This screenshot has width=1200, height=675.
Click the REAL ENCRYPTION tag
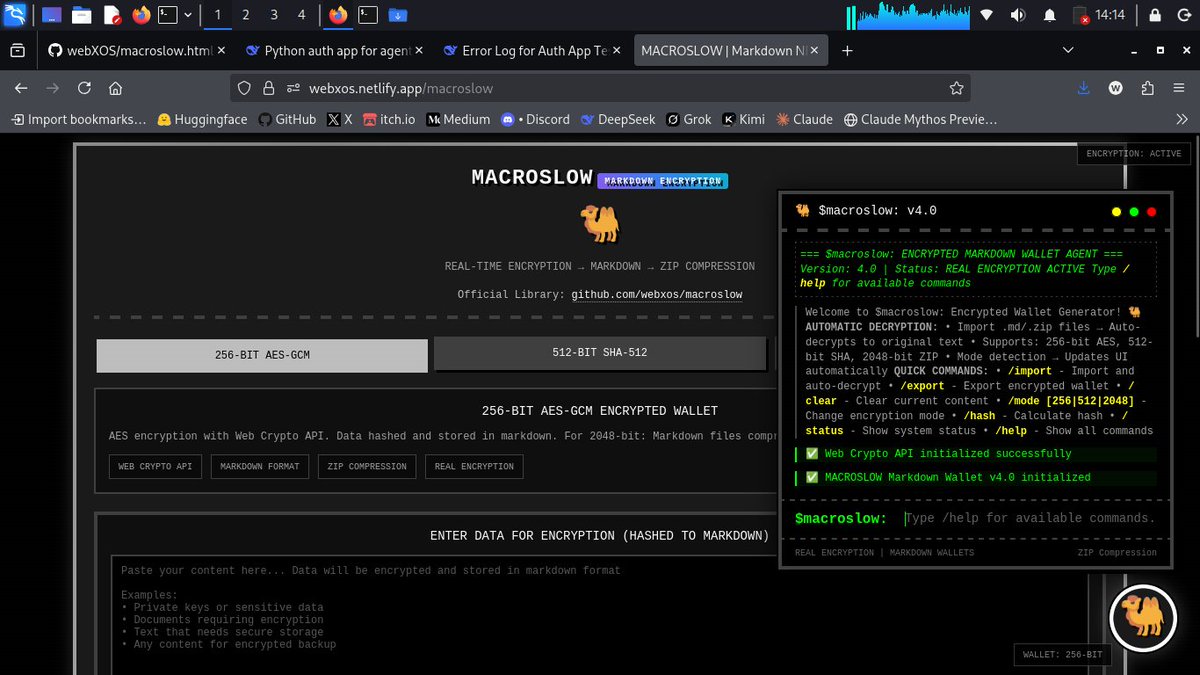point(474,466)
